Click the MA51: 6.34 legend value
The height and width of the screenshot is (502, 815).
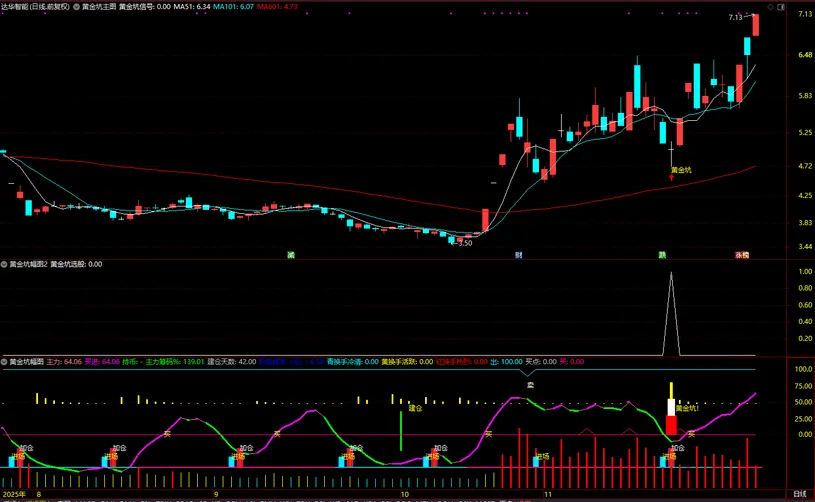pyautogui.click(x=192, y=7)
